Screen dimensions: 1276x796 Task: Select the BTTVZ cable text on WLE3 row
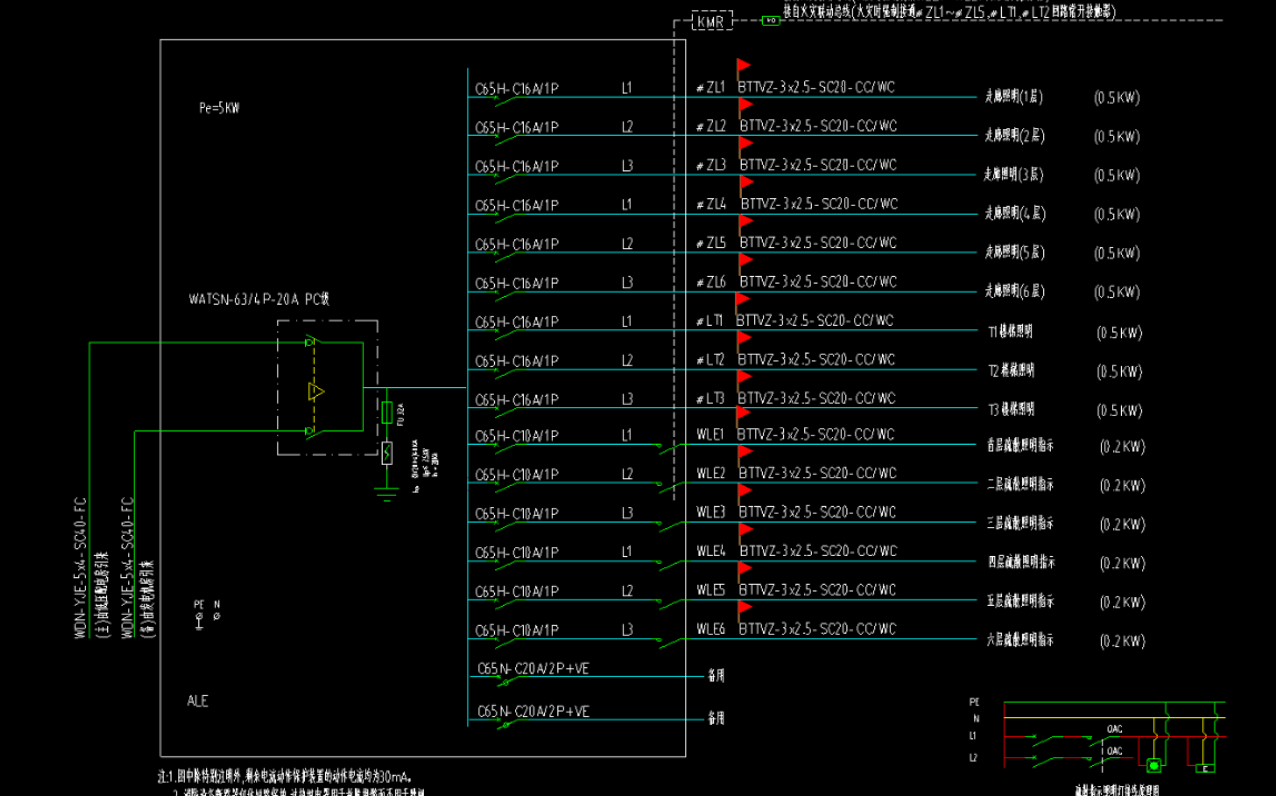point(818,512)
